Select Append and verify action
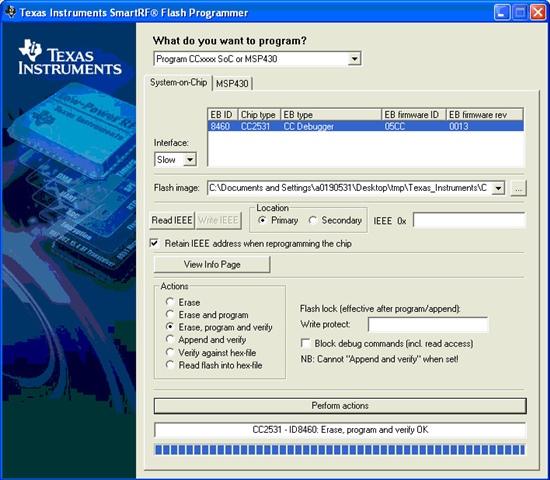This screenshot has width=550, height=480. [170, 339]
